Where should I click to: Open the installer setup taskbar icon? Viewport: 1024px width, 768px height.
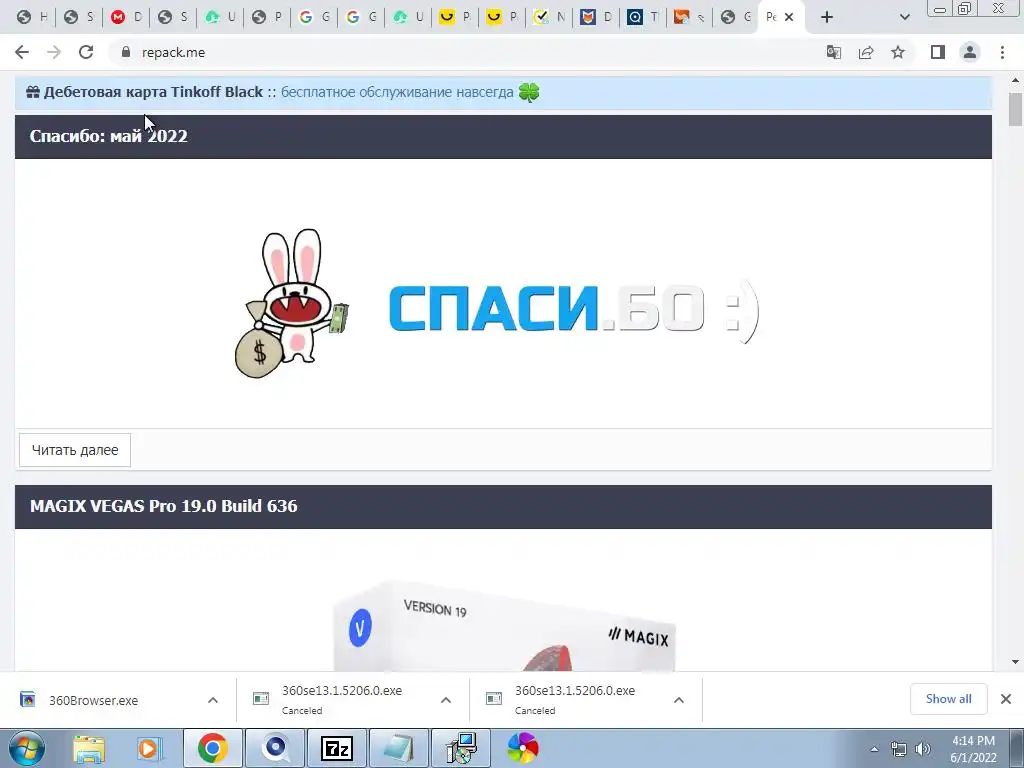pyautogui.click(x=461, y=748)
